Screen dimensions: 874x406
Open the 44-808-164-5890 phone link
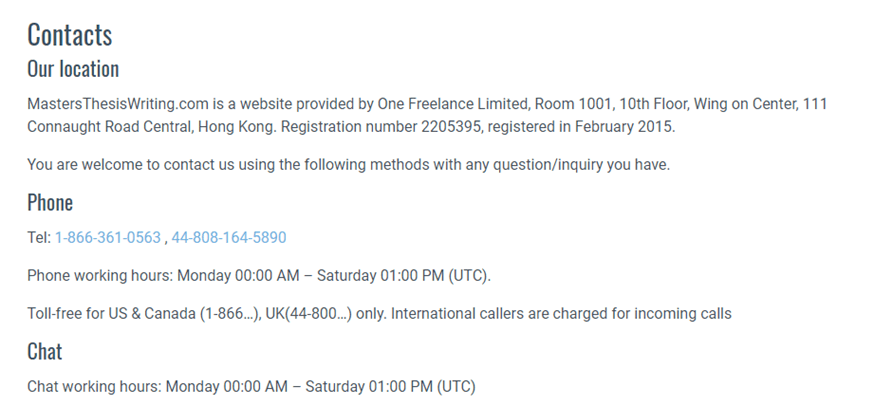pos(229,238)
